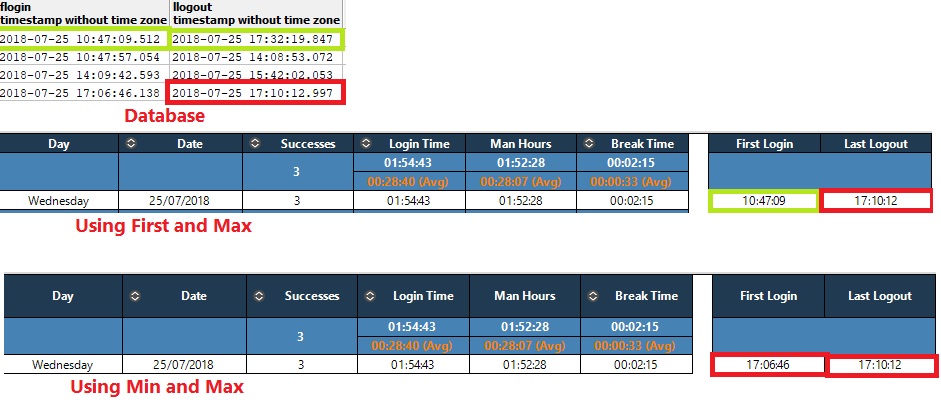Click the First Login header in upper report
The width and height of the screenshot is (941, 407).
tap(765, 144)
